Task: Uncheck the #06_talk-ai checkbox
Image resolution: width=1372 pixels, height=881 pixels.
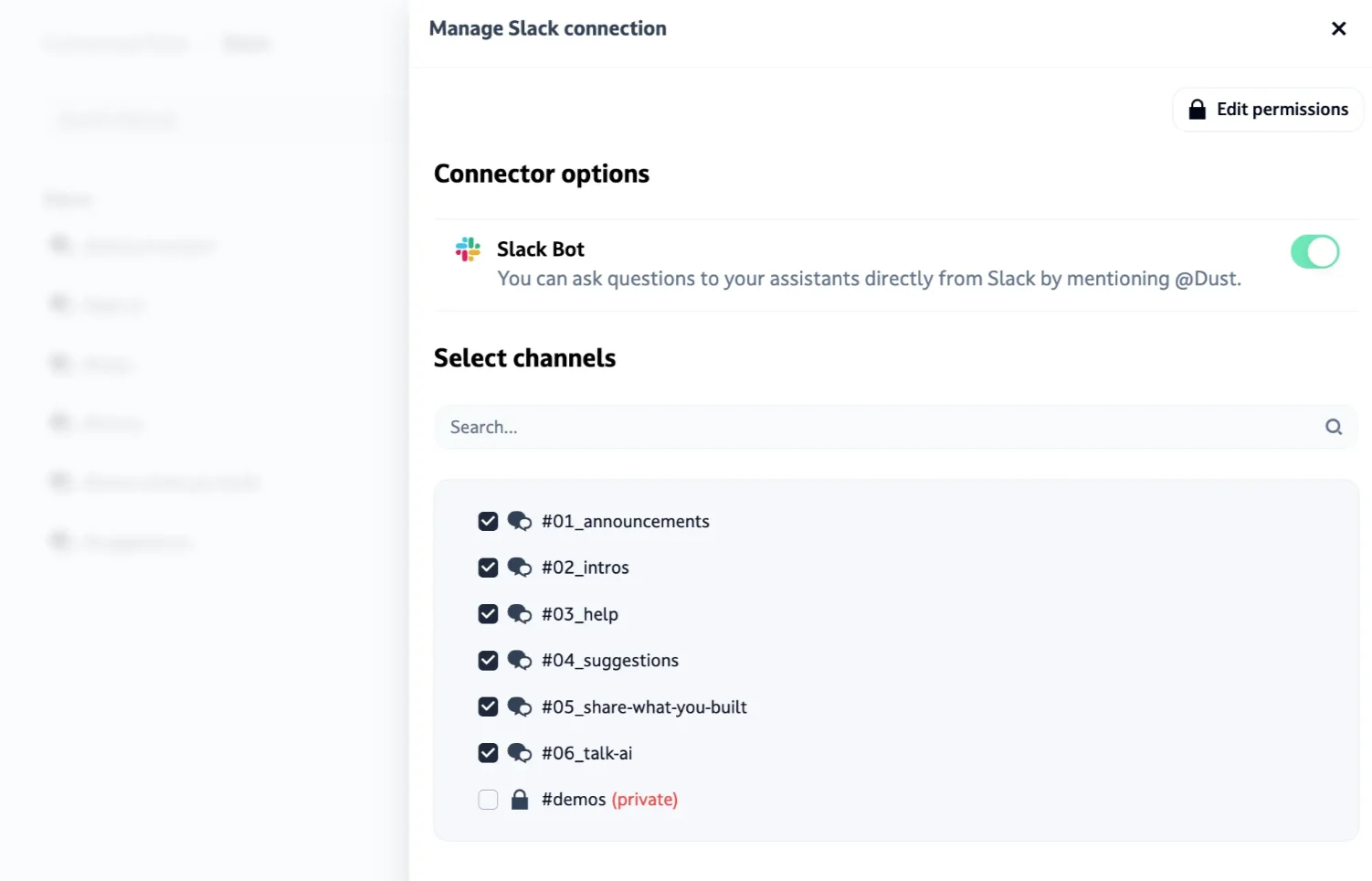Action: (488, 753)
